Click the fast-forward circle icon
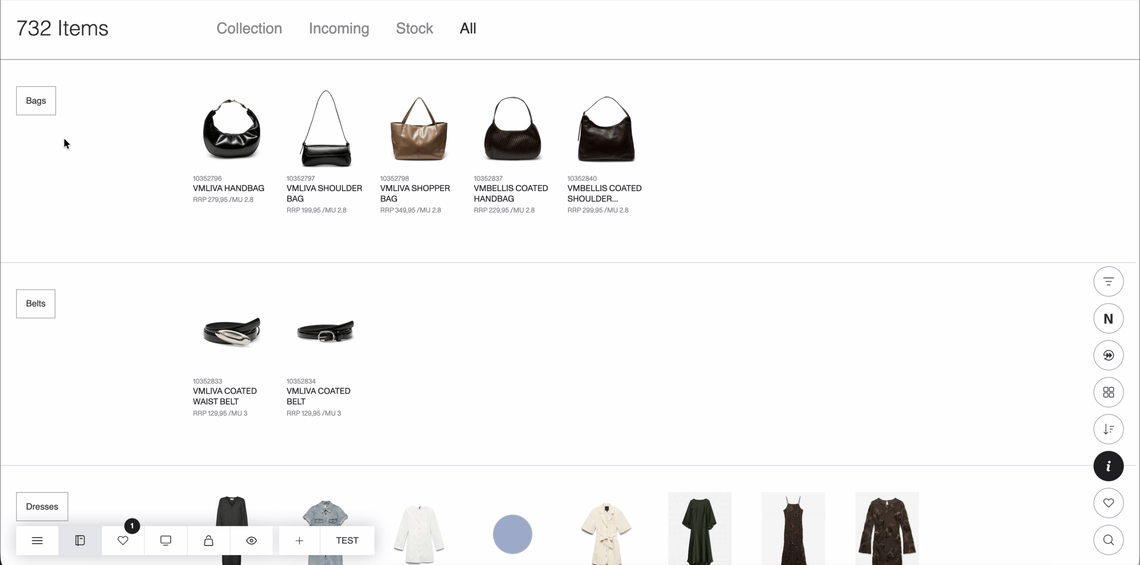 [x=1108, y=356]
